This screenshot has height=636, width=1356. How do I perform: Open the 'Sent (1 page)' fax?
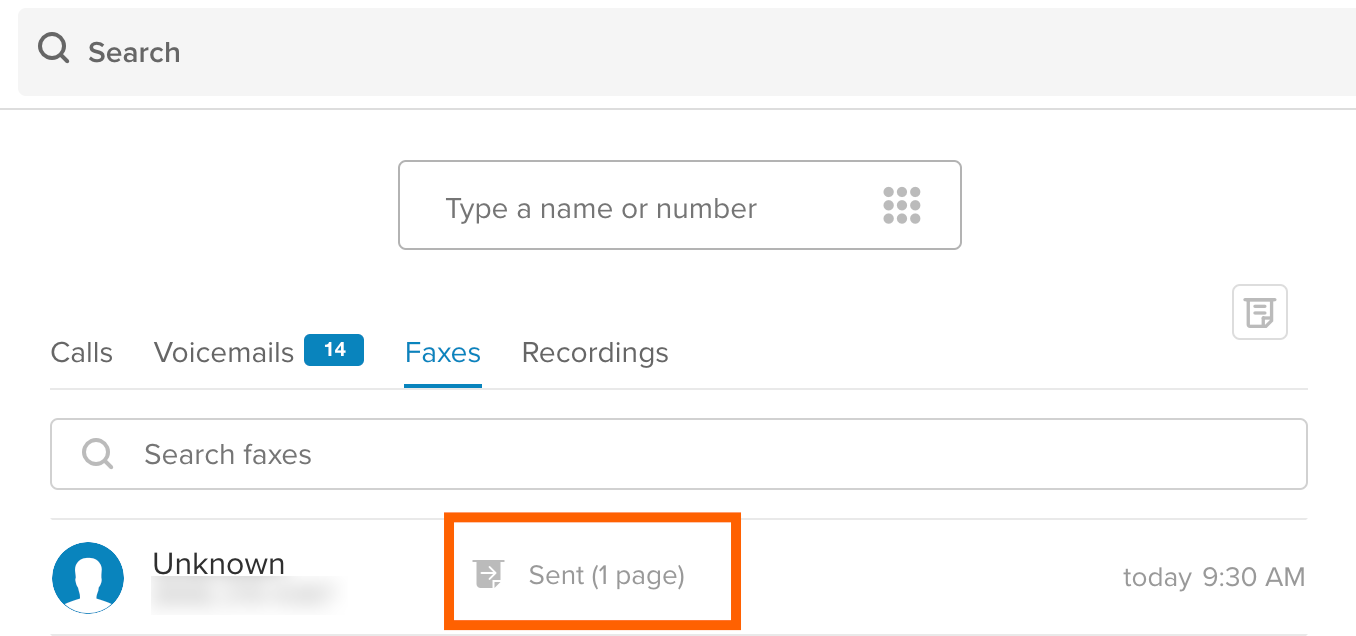point(606,575)
